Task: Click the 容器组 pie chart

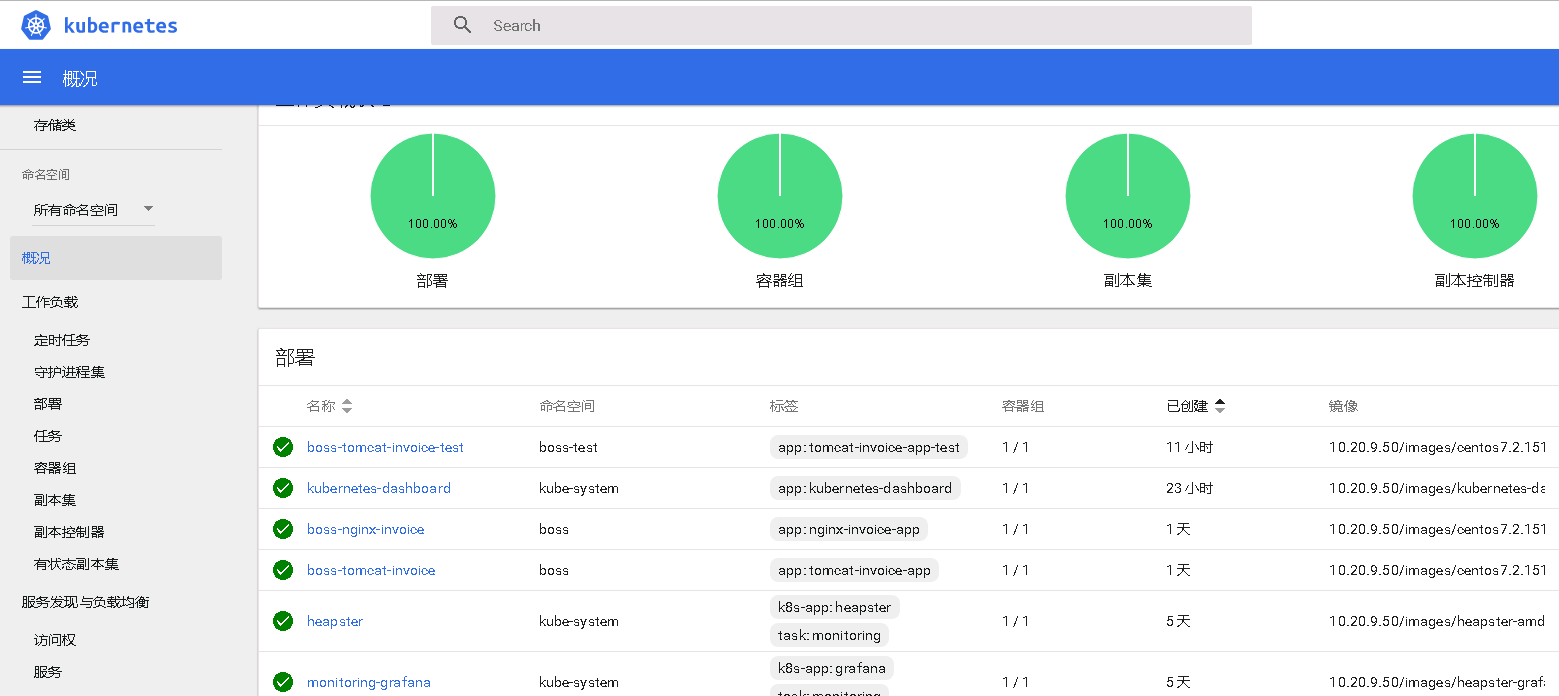Action: click(x=780, y=195)
